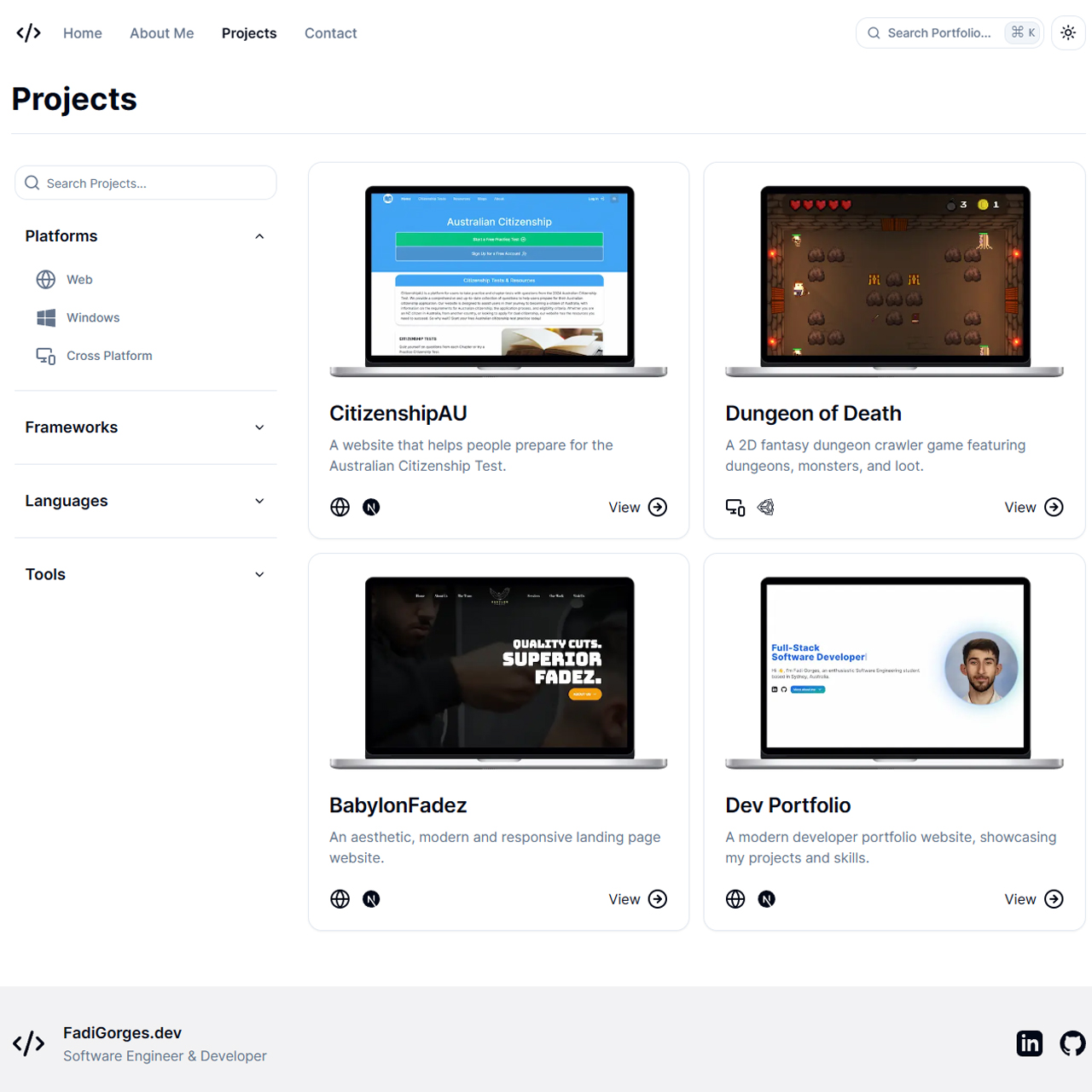1092x1092 pixels.
Task: Expand the Languages filter section
Action: pyautogui.click(x=145, y=501)
